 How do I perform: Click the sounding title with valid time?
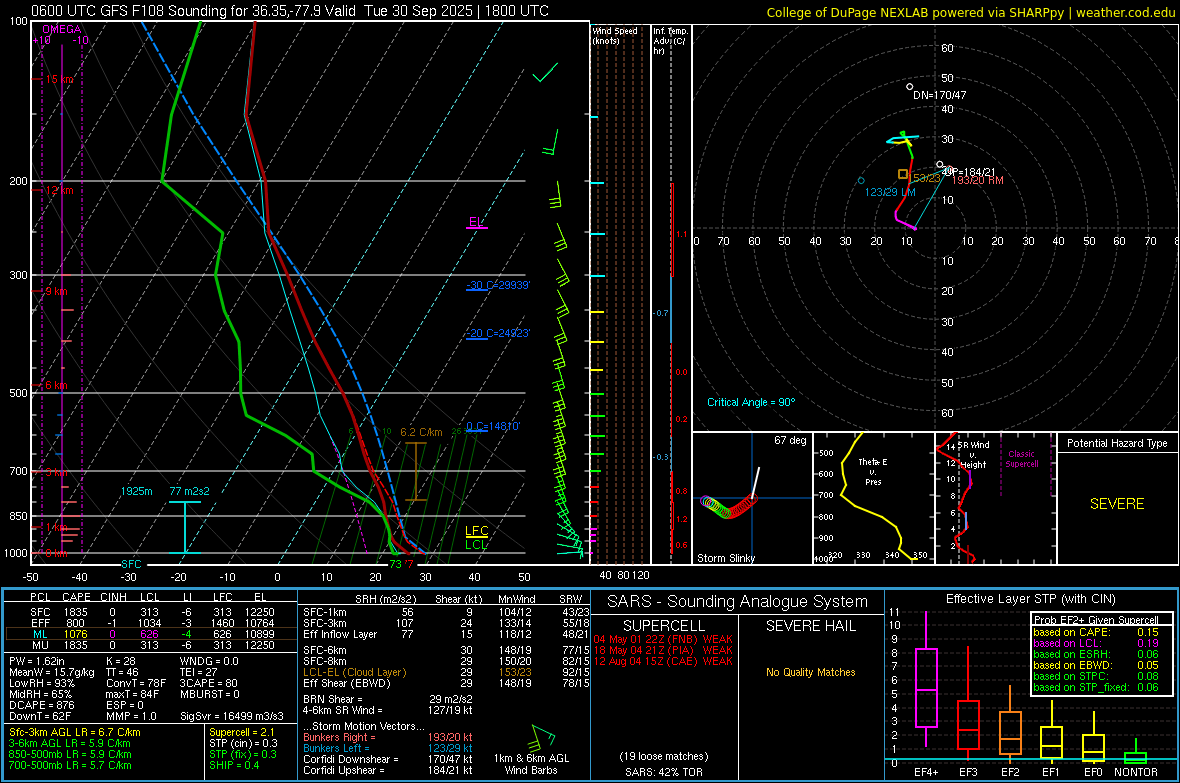tap(290, 11)
